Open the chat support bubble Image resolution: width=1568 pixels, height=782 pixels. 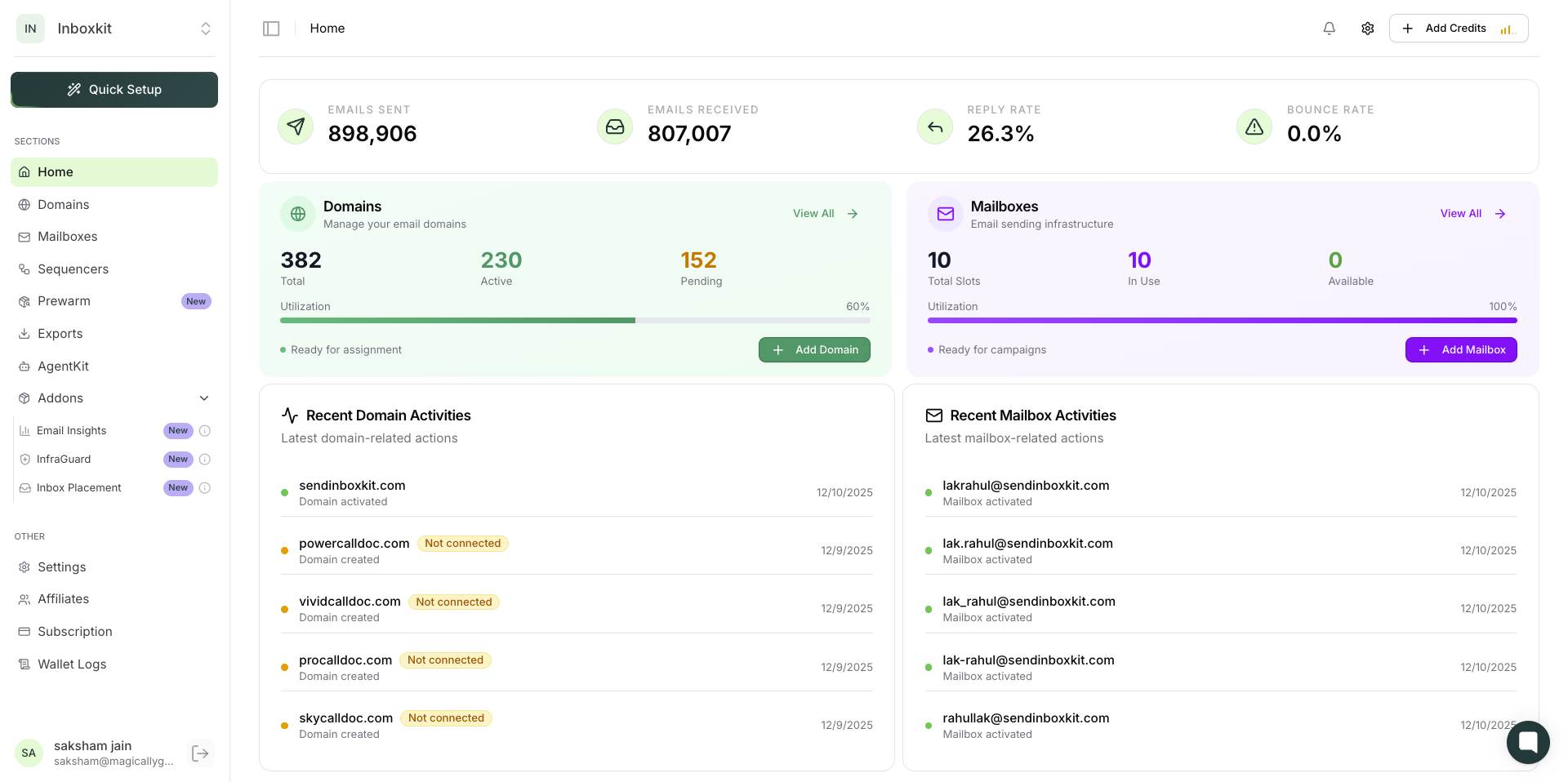[x=1527, y=742]
